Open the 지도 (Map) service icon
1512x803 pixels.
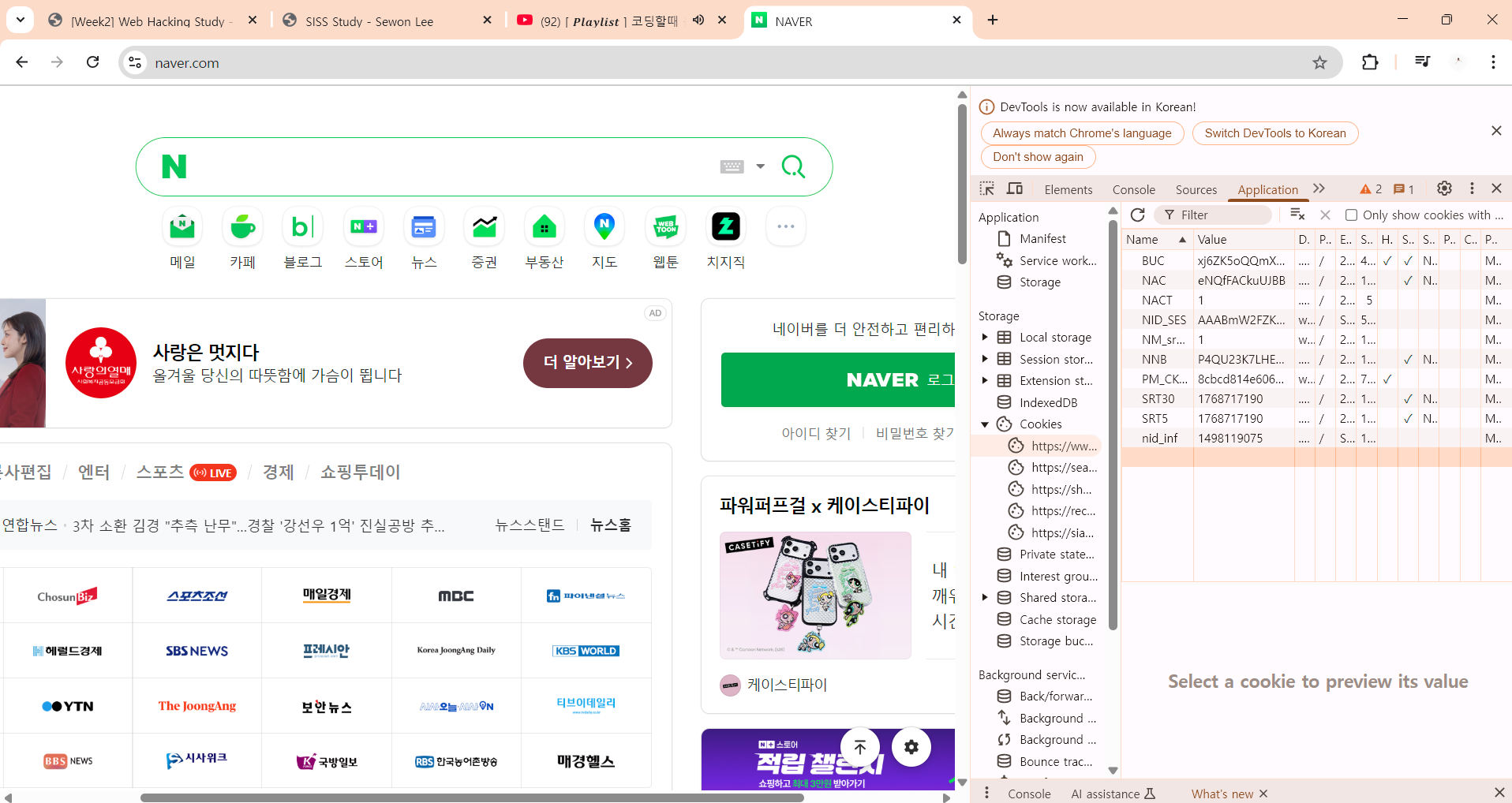click(x=604, y=226)
